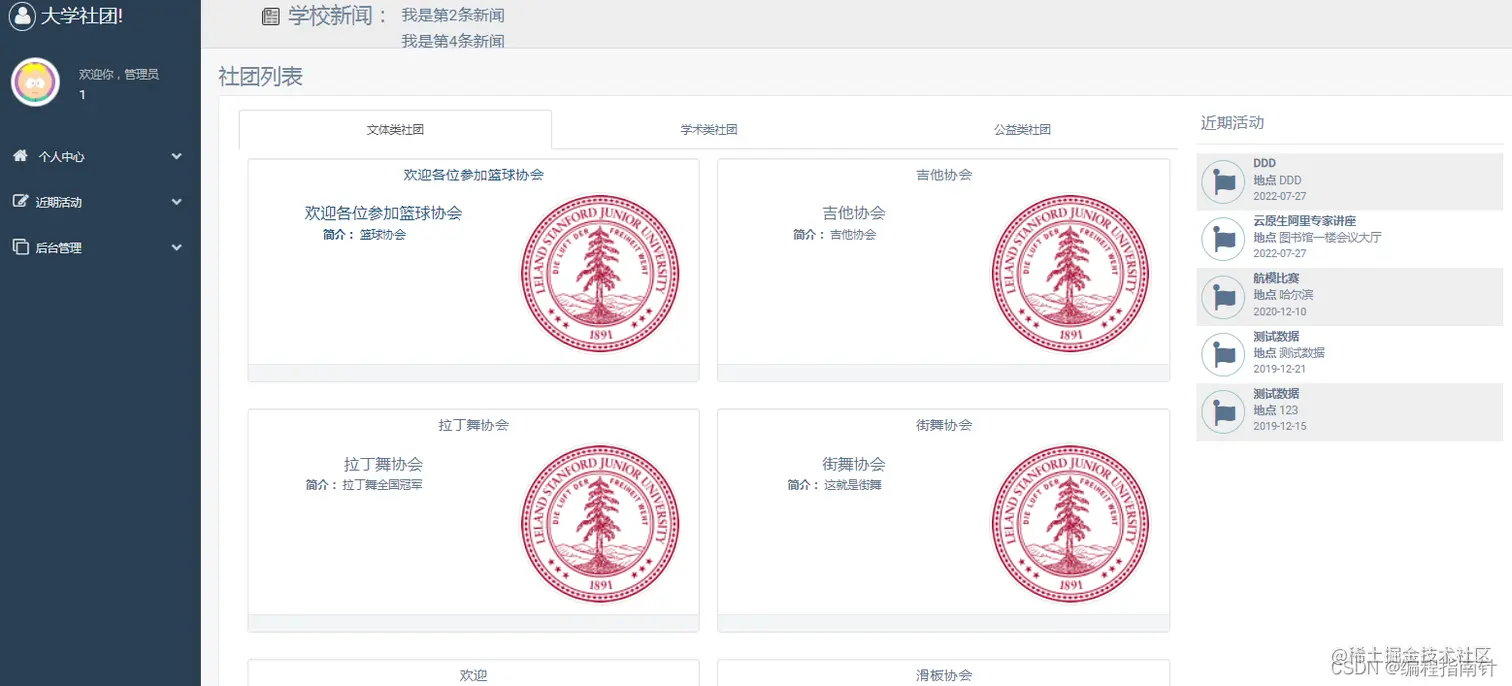1512x686 pixels.
Task: Click the intro text 拉丁舞全国冠军
Action: [382, 485]
